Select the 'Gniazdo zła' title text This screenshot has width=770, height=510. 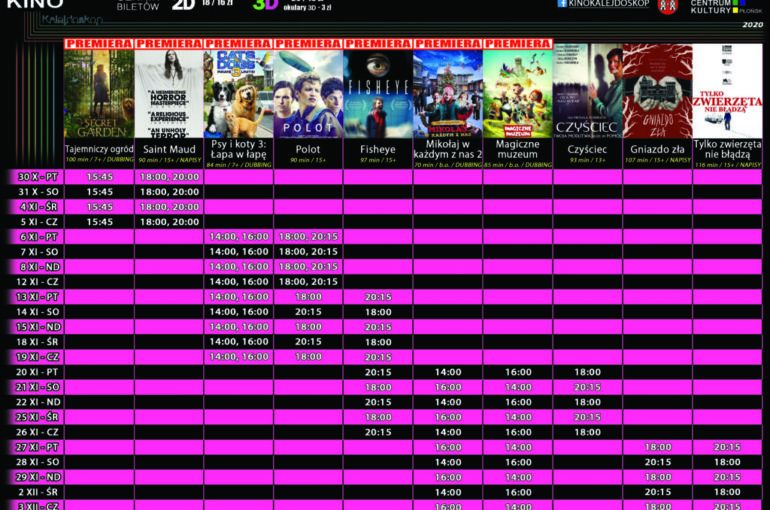coord(657,149)
